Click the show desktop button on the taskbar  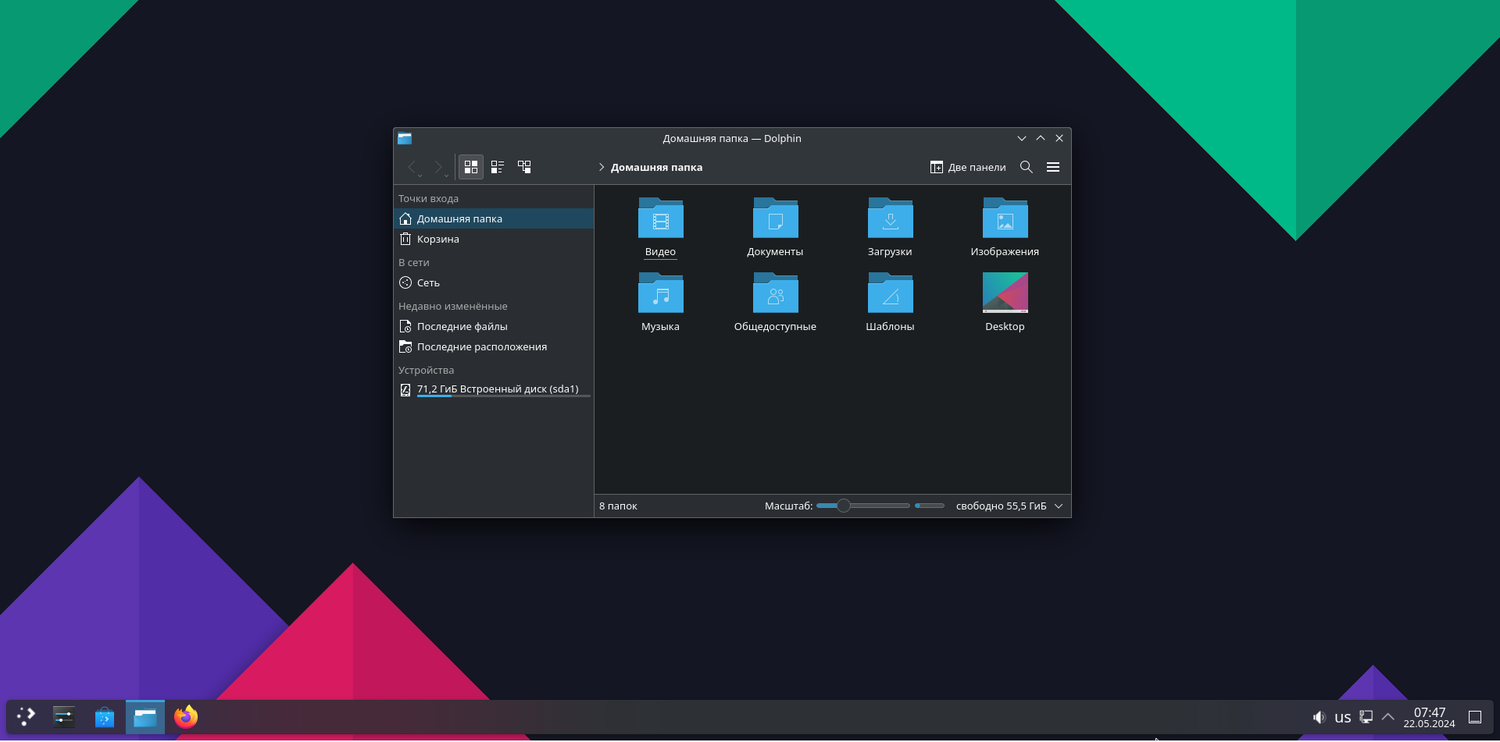click(x=1475, y=717)
